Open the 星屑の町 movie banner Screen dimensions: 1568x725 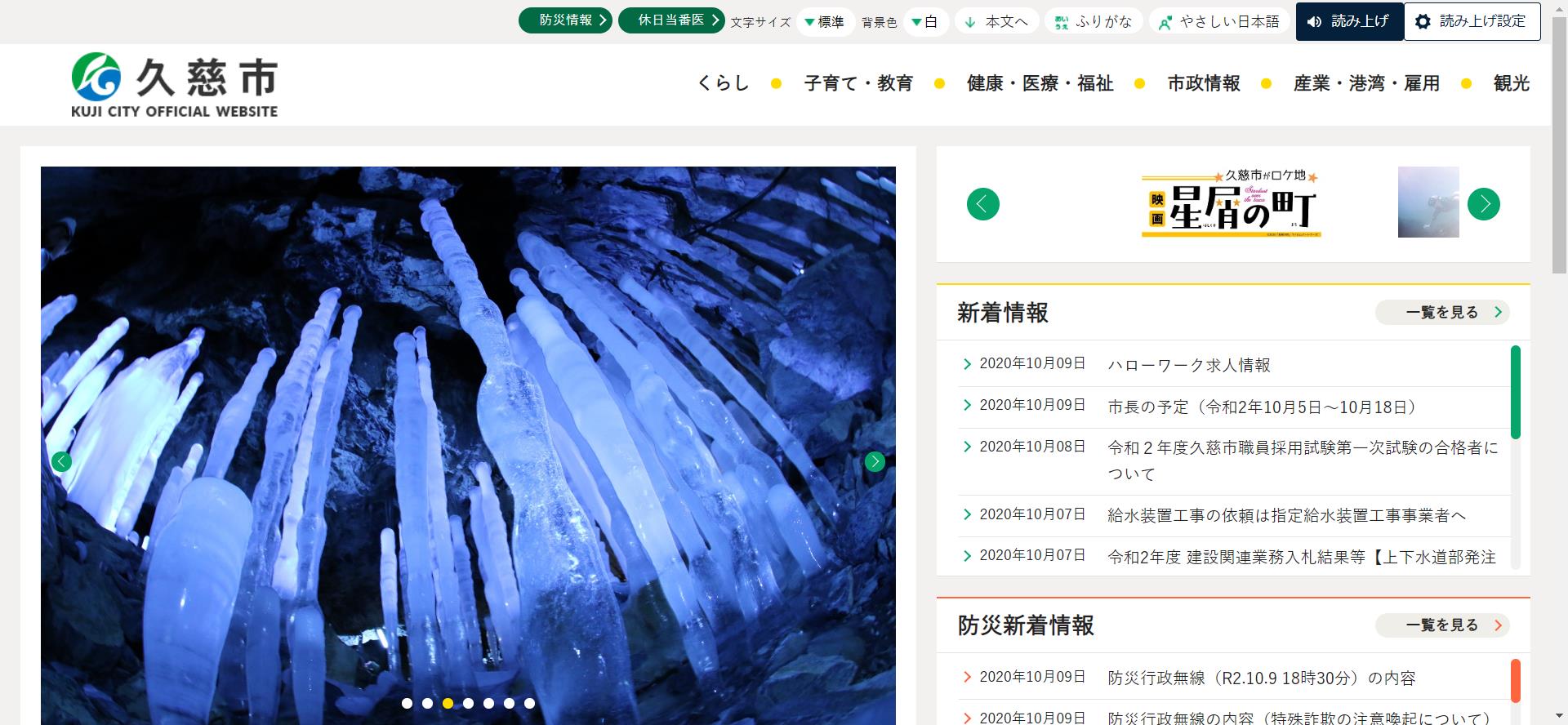point(1231,204)
